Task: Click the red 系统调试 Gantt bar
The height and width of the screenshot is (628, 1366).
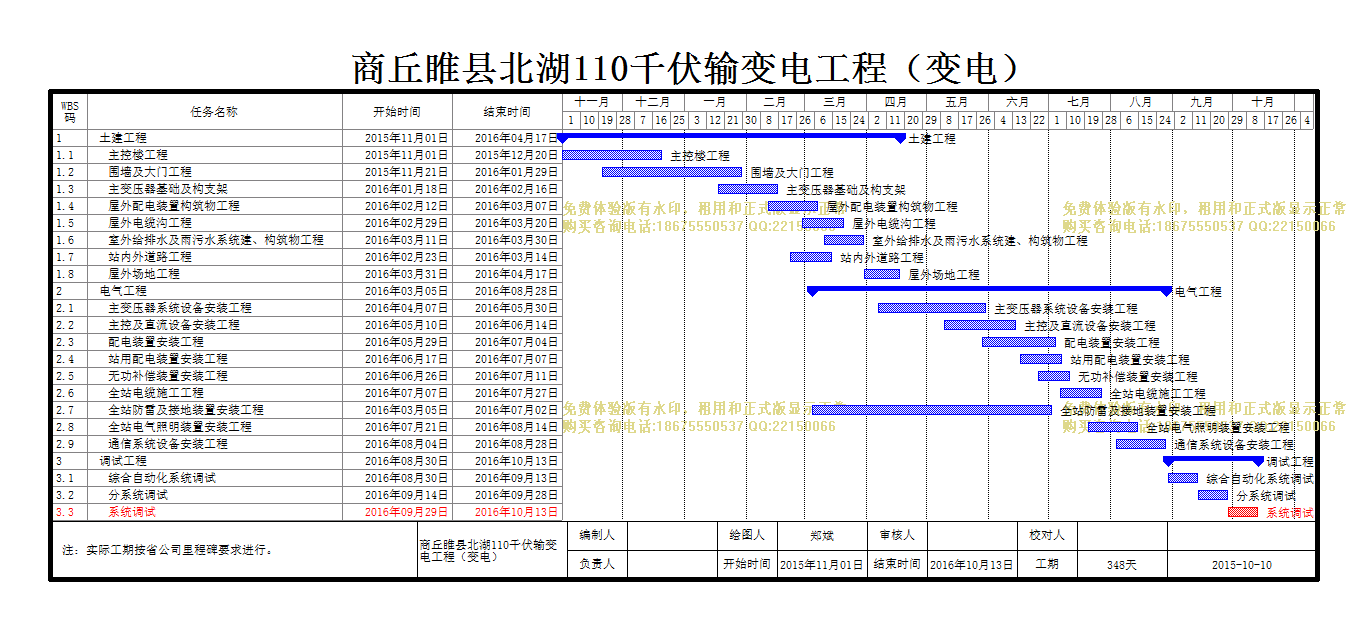Action: coord(1243,512)
